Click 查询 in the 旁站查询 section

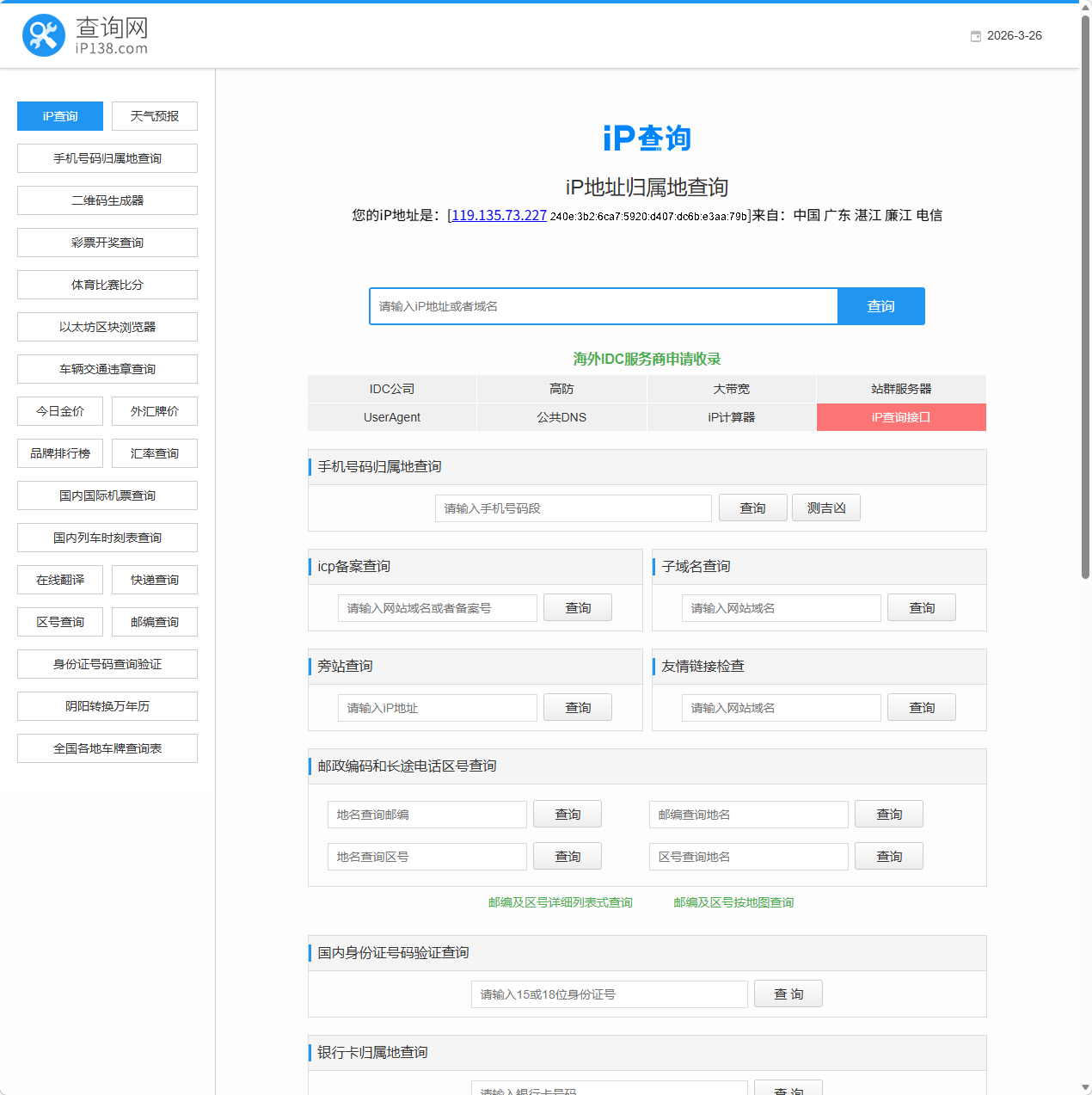577,707
